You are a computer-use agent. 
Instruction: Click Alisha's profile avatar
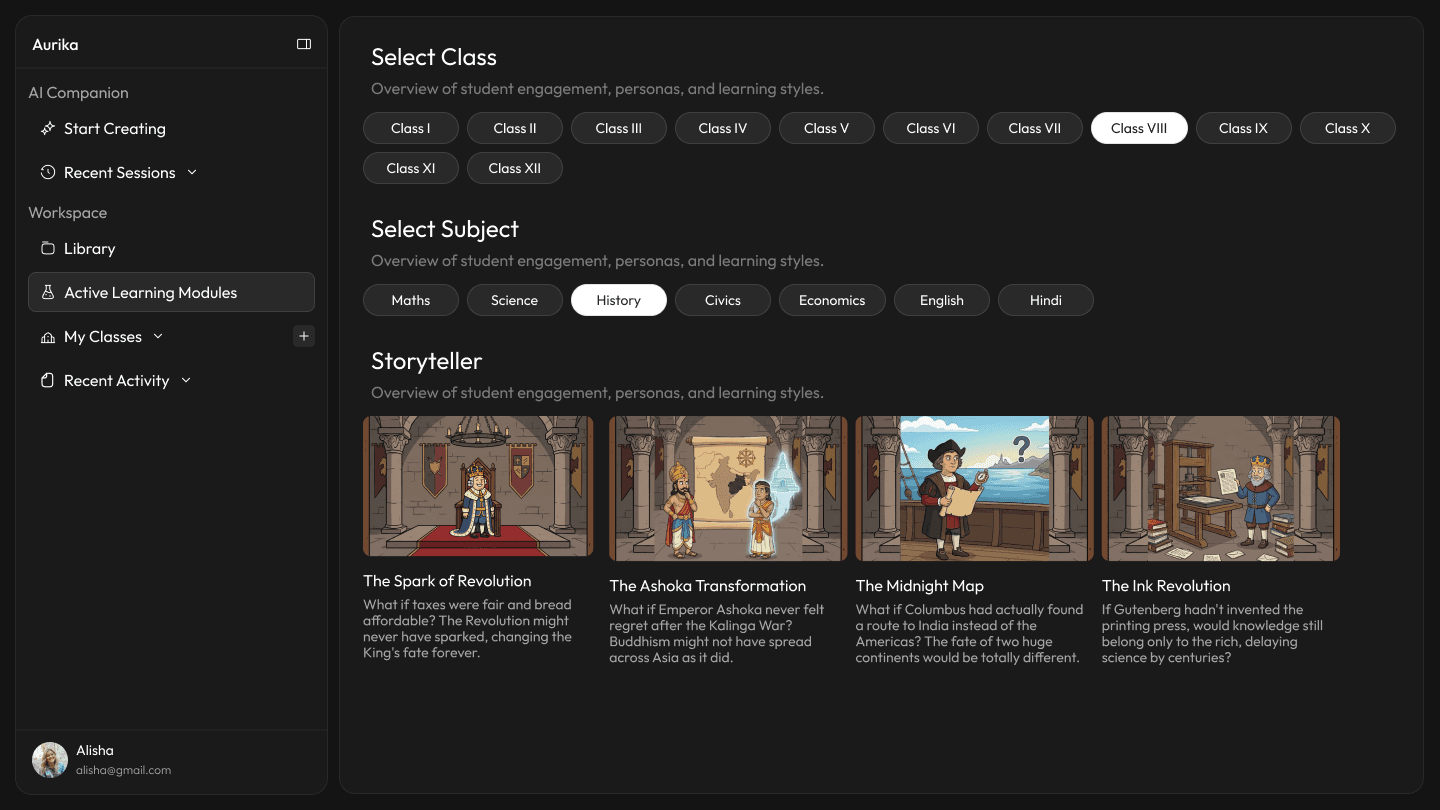point(49,759)
